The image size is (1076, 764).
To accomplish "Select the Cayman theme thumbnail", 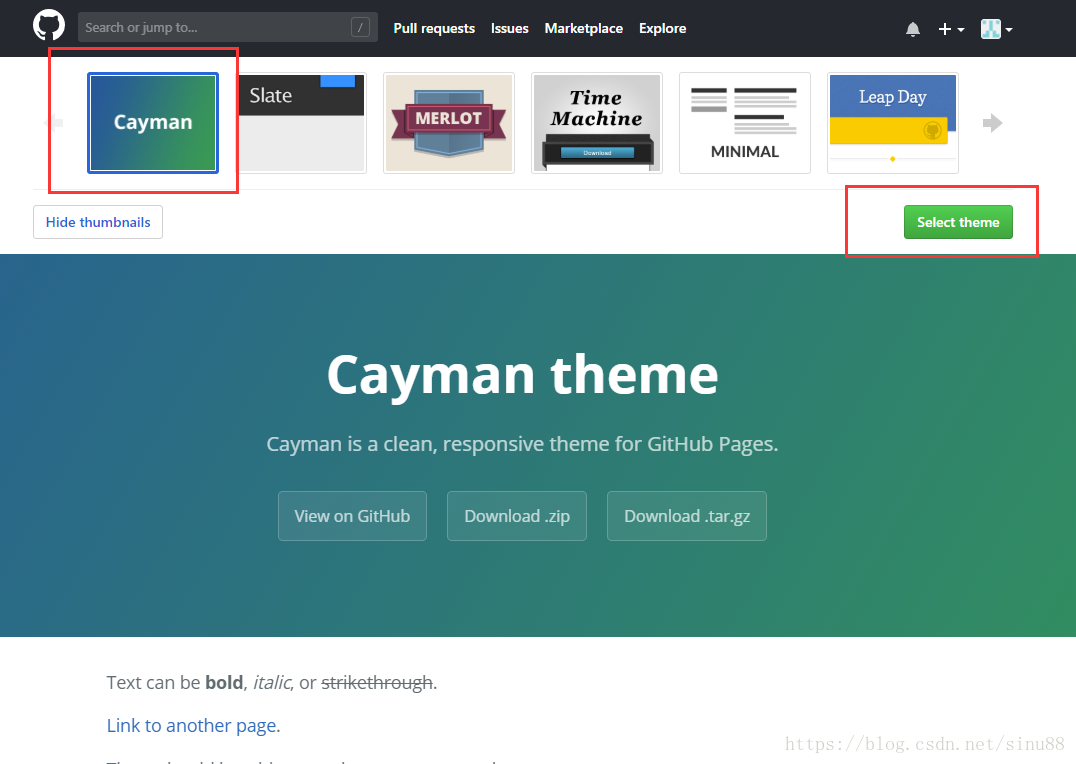I will (153, 123).
